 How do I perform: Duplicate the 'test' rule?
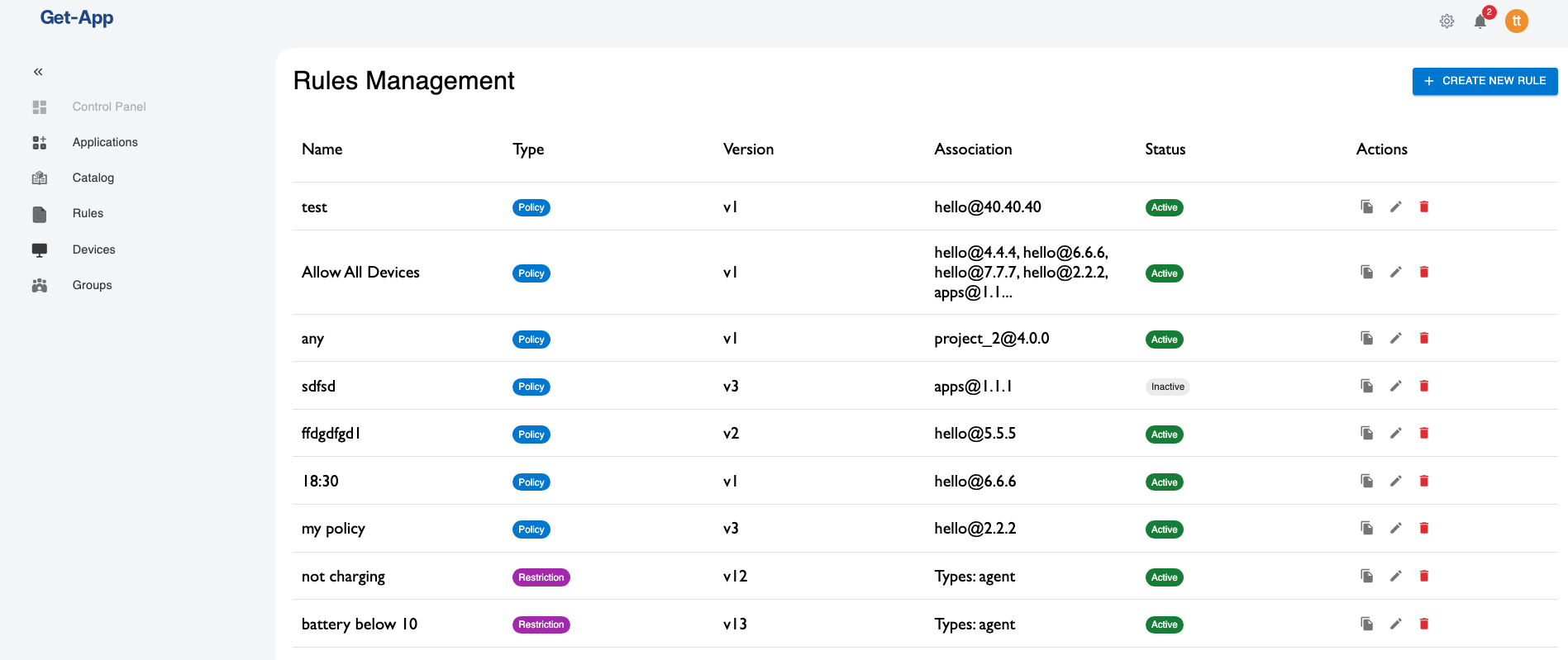tap(1367, 207)
